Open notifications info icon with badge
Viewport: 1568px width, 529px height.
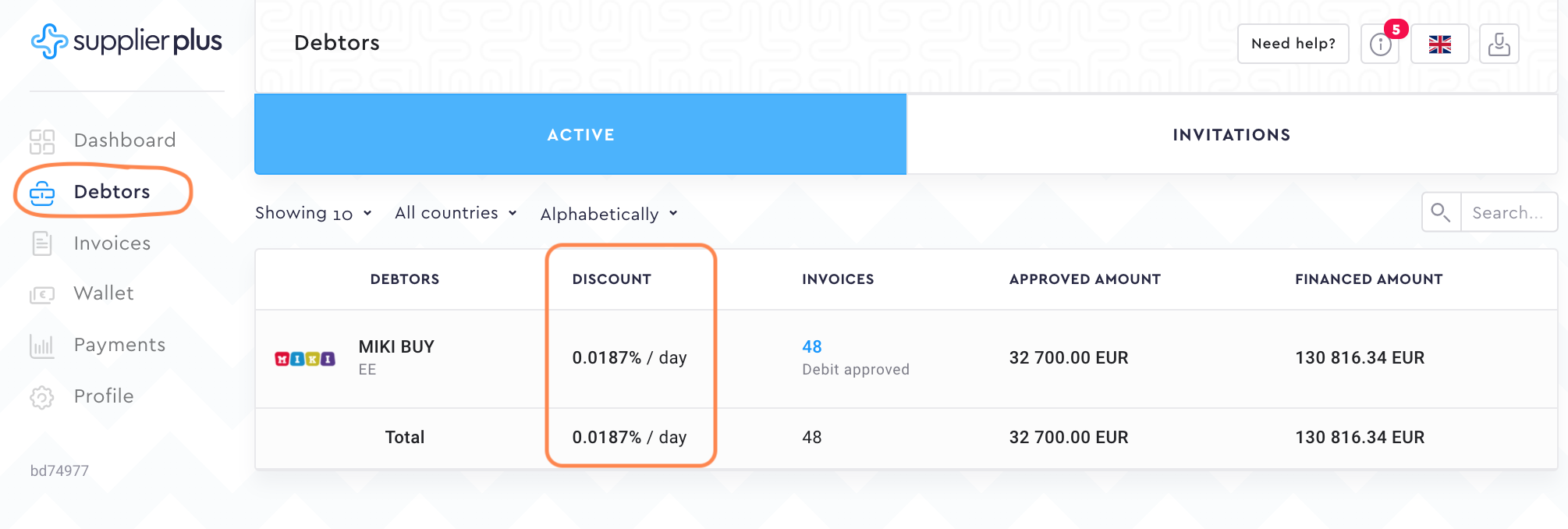[x=1380, y=44]
